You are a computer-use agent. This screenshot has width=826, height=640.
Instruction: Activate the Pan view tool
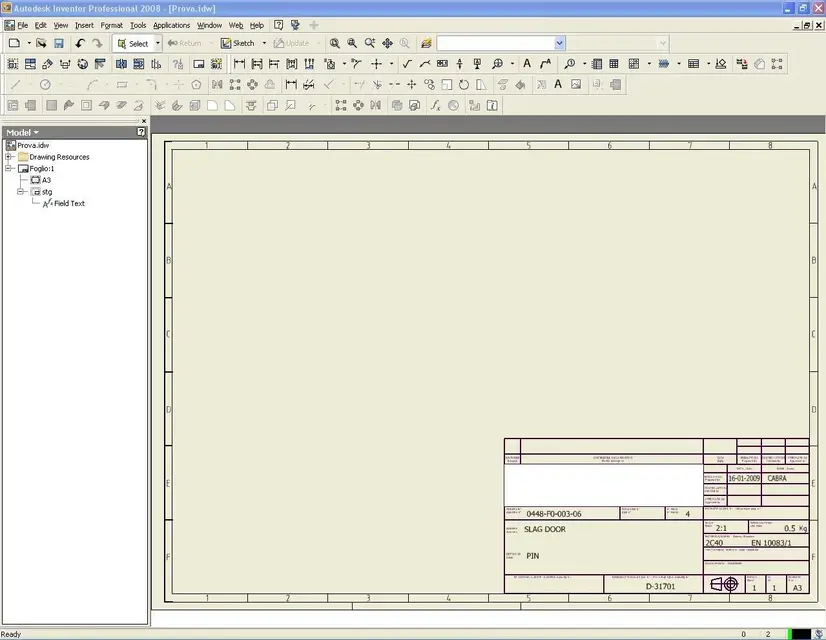[387, 43]
